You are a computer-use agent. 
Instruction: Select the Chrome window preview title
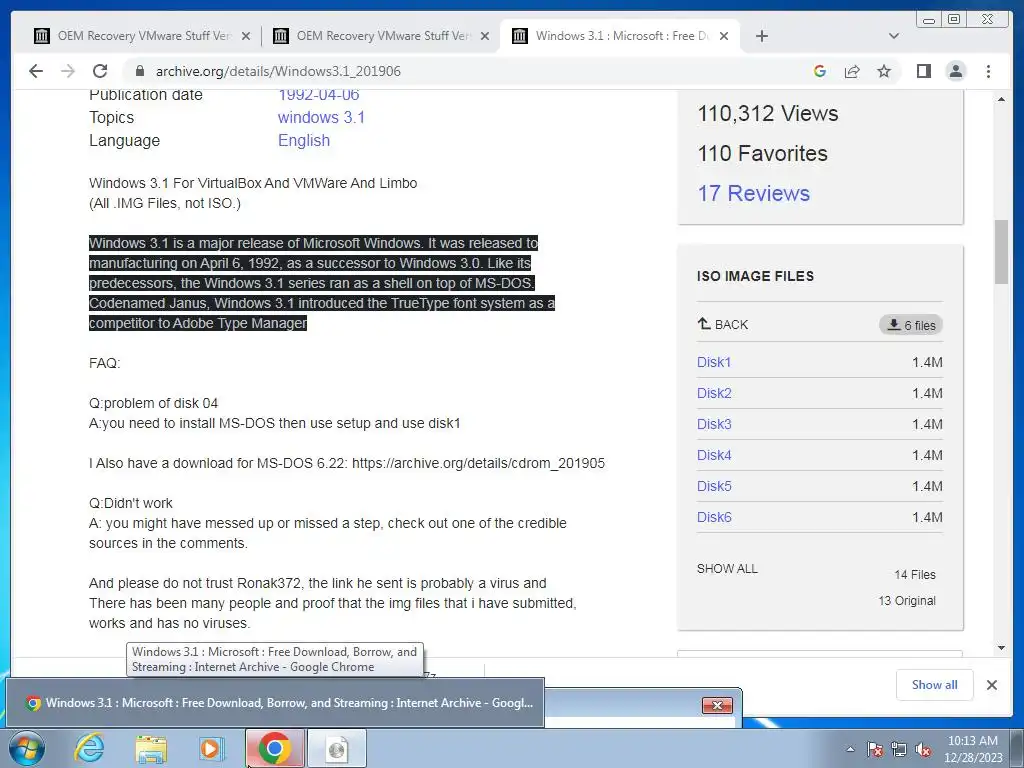click(x=289, y=703)
